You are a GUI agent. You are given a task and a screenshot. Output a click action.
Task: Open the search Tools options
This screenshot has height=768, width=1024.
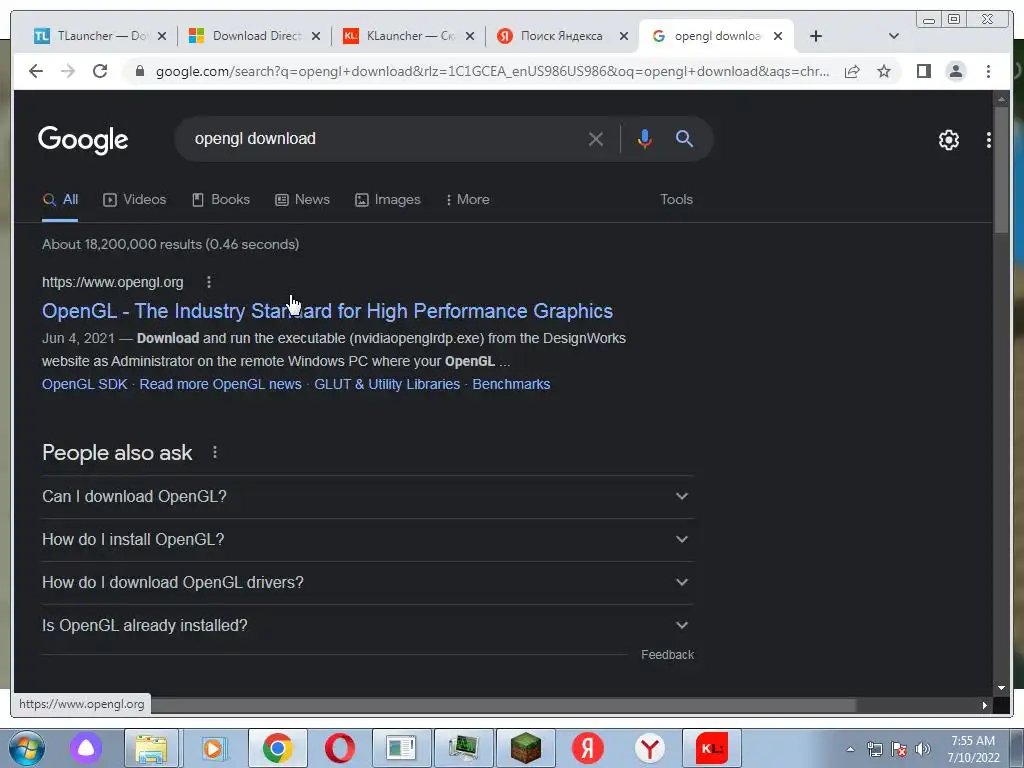coord(676,199)
